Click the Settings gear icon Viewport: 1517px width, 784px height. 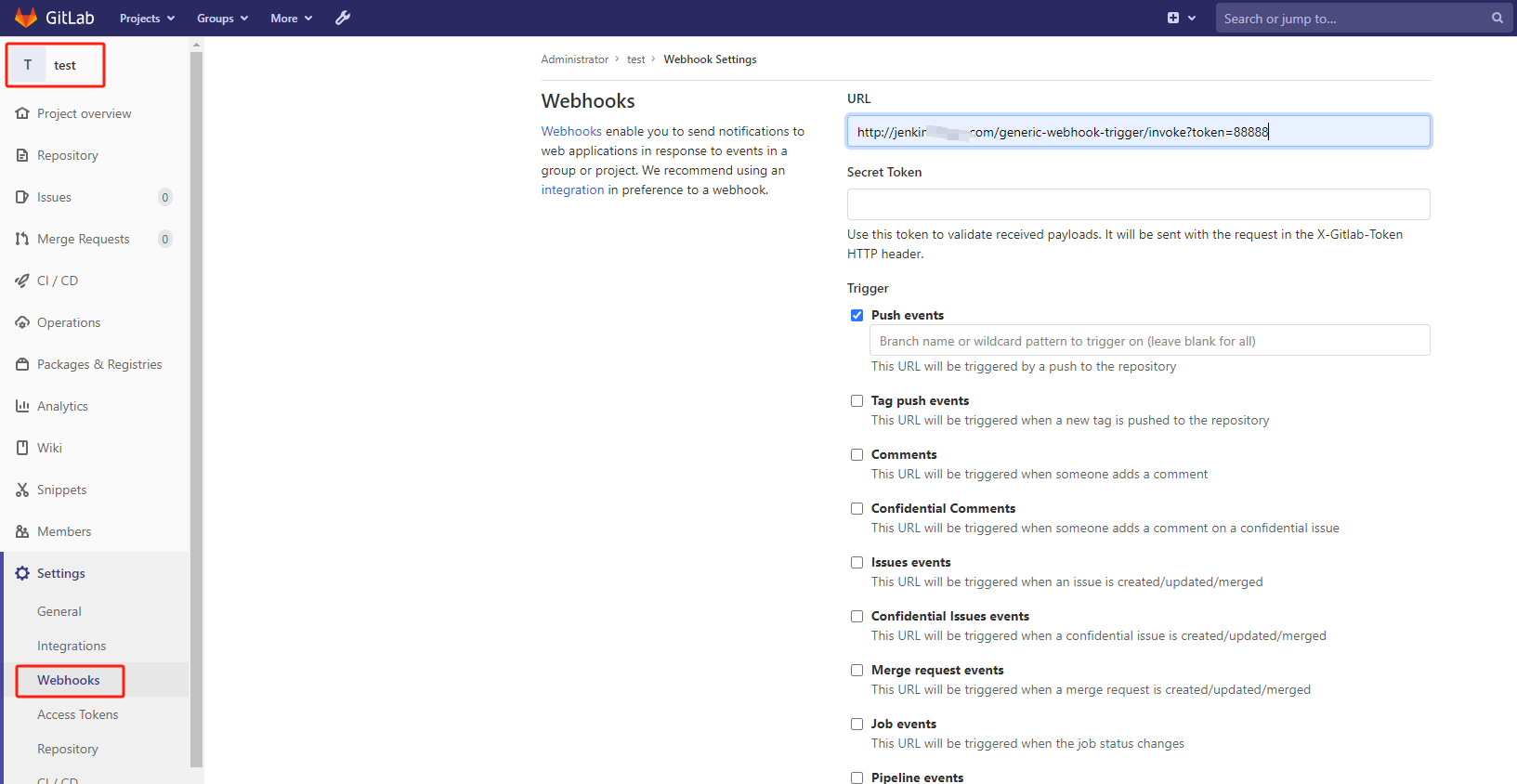pyautogui.click(x=22, y=573)
